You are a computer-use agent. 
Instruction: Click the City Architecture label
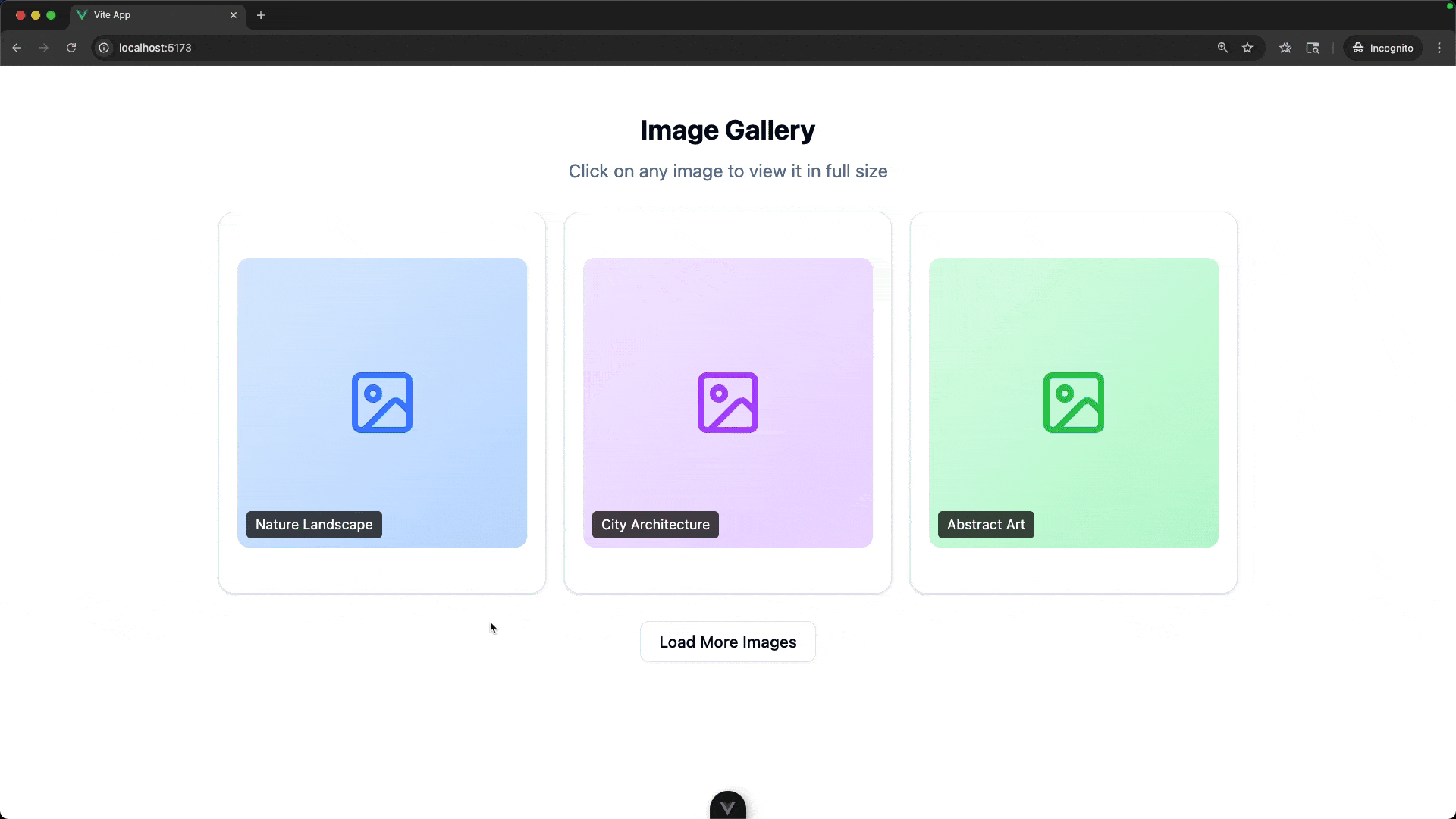(655, 525)
